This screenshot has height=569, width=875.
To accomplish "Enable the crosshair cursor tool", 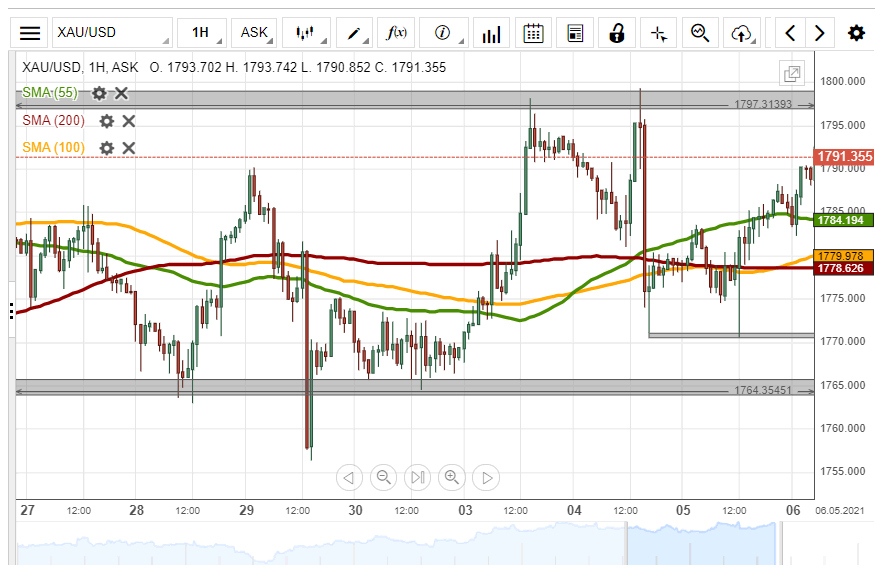I will [x=658, y=33].
